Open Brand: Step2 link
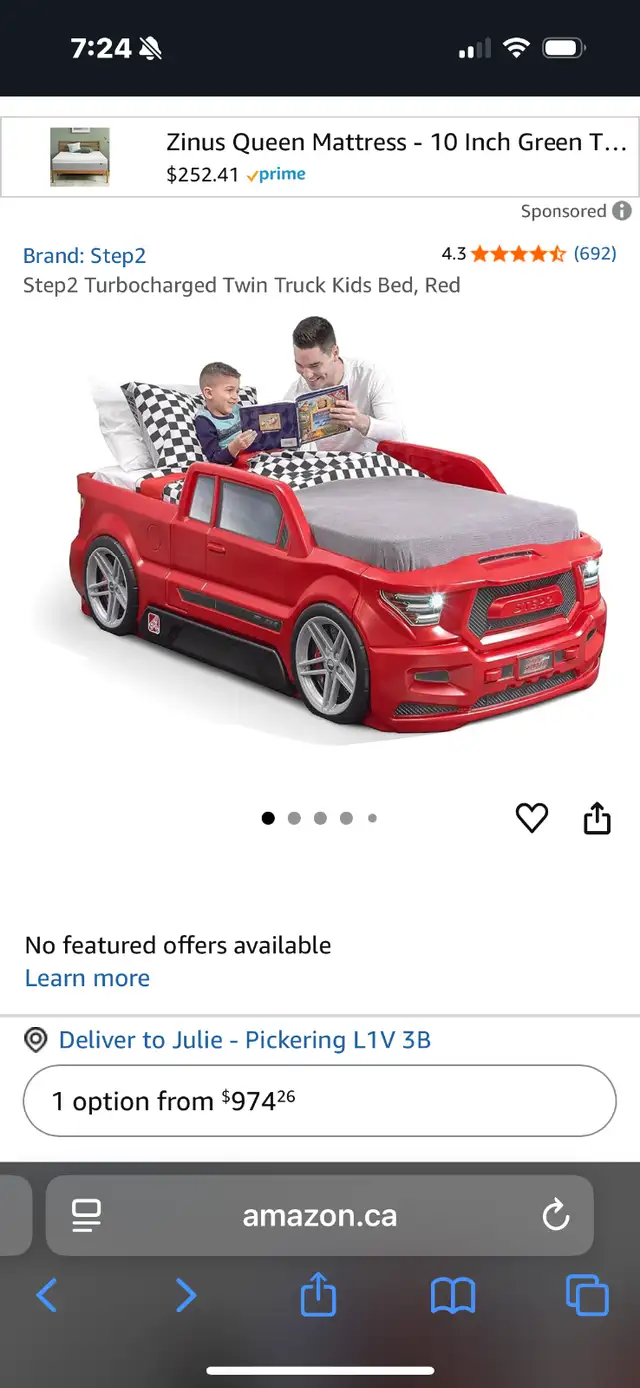640x1388 pixels. point(85,255)
